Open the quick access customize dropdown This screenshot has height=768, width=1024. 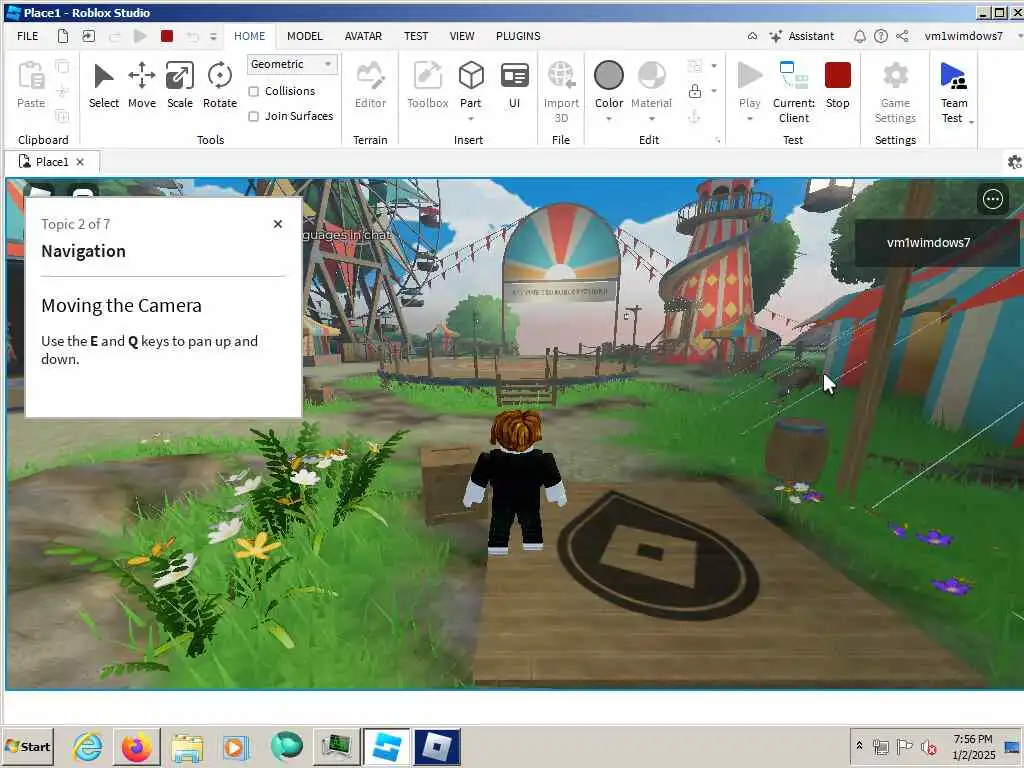(213, 37)
